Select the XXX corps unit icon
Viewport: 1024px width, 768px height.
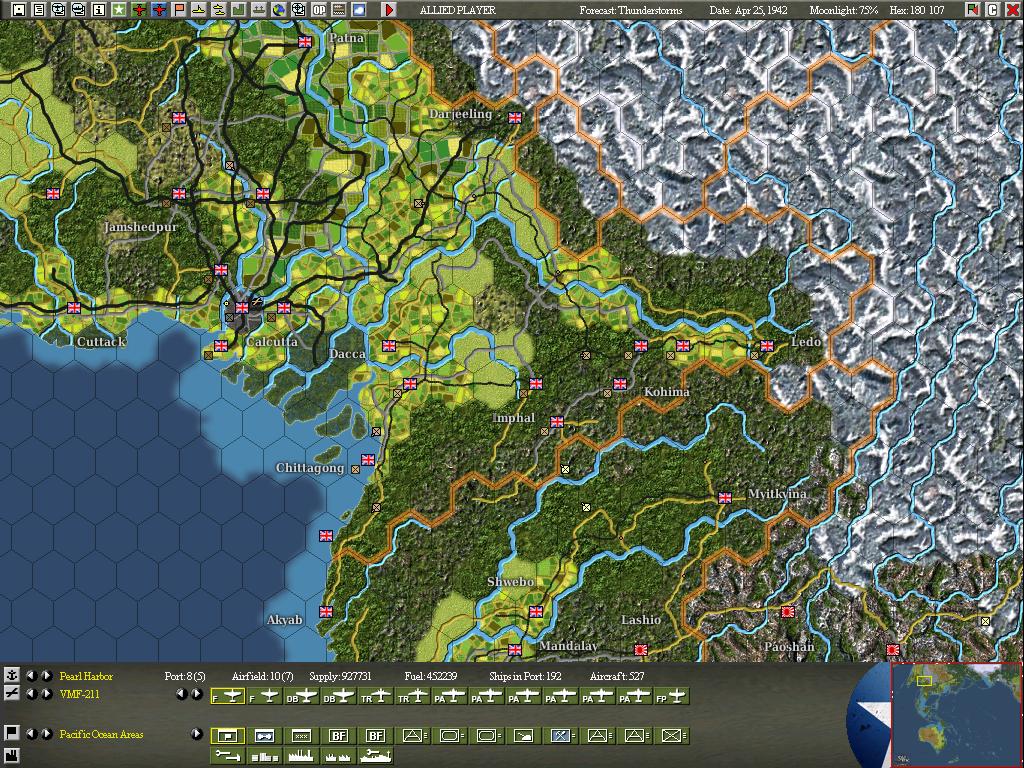click(302, 736)
